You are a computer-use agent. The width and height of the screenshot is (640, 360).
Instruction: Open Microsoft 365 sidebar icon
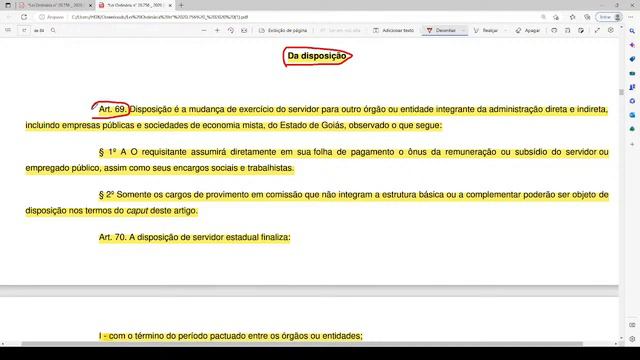point(632,101)
